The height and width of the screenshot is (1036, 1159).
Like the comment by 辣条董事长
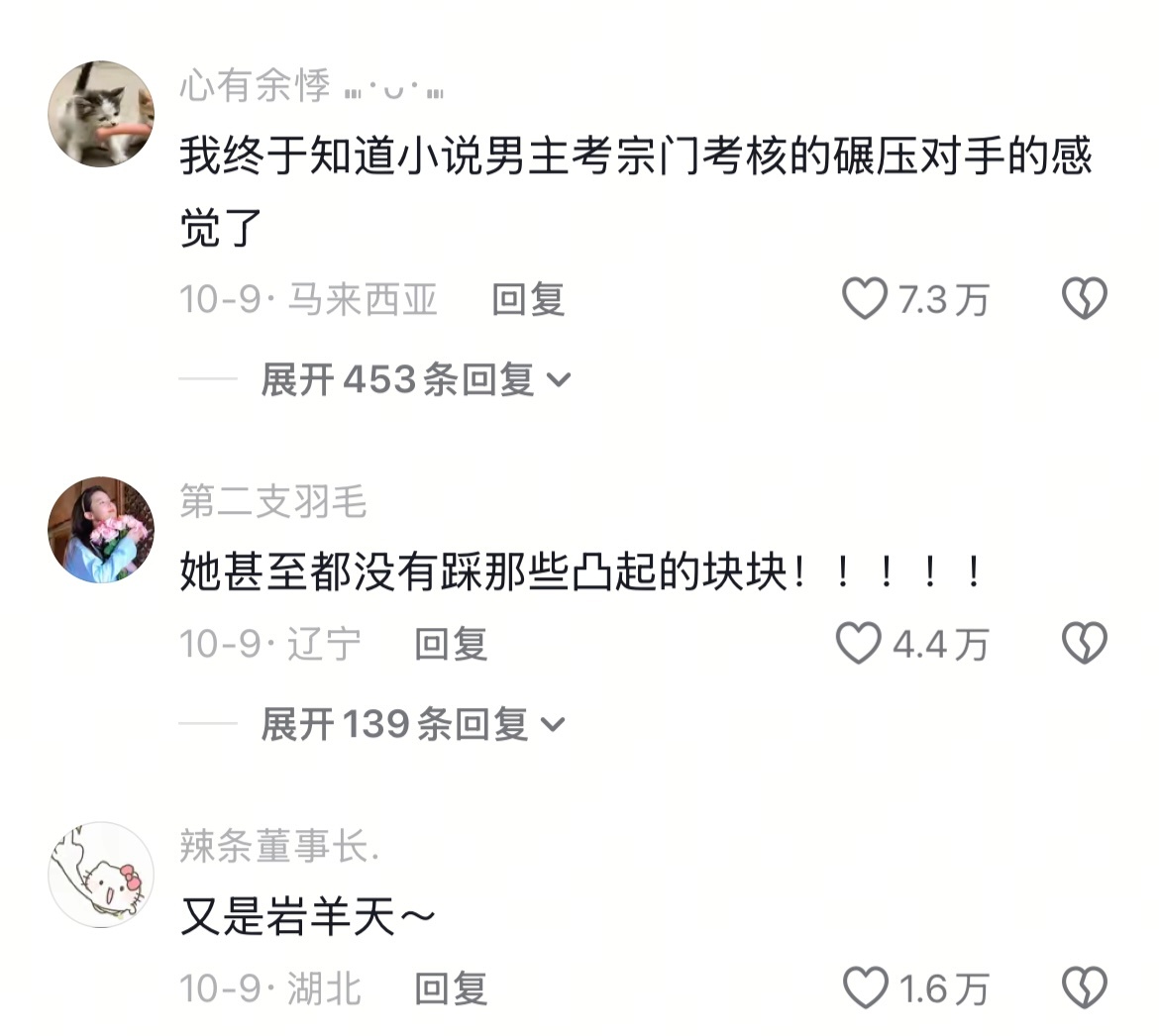click(x=865, y=988)
